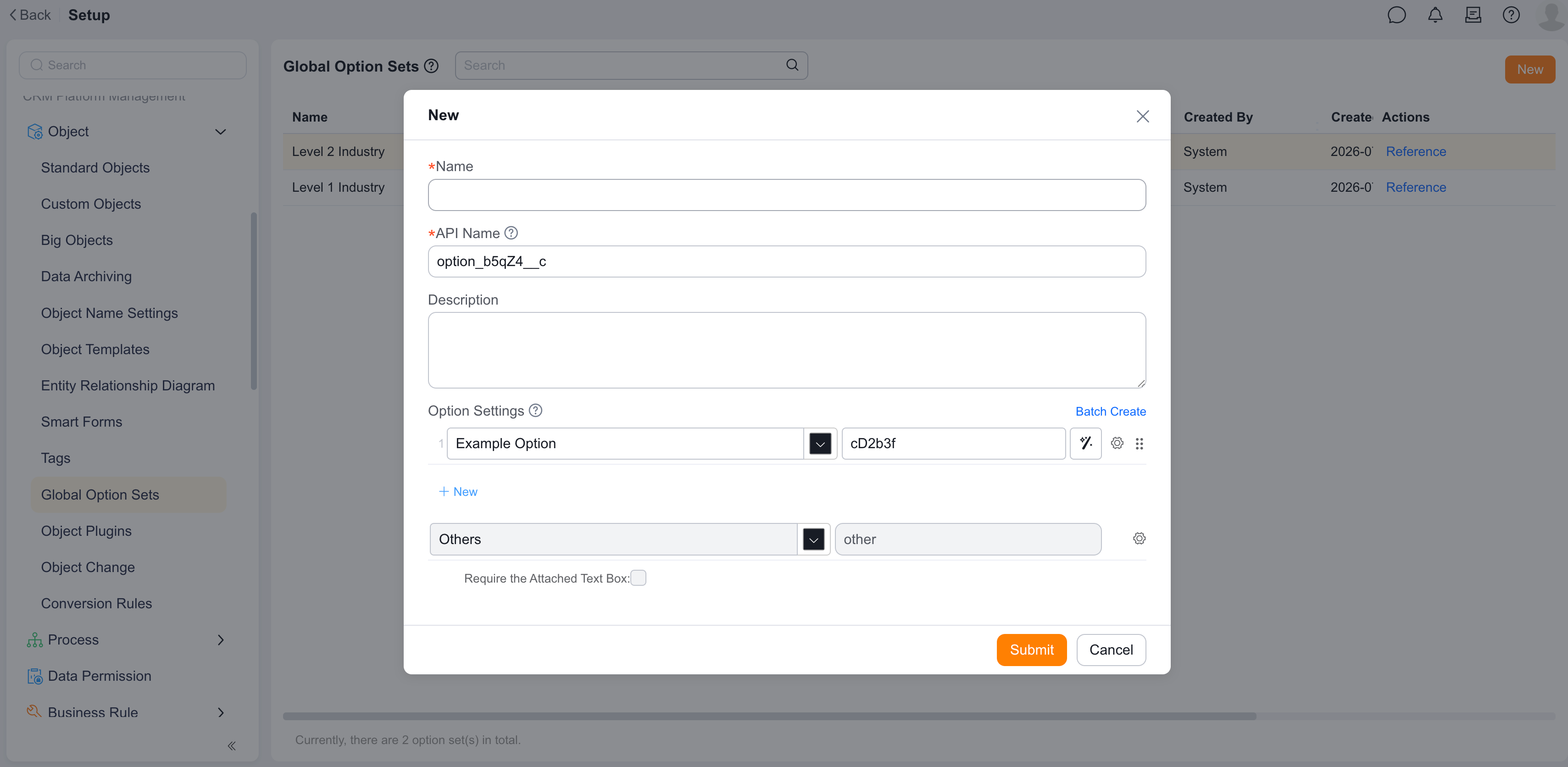Open Custom Objects in sidebar
The height and width of the screenshot is (767, 1568).
(x=91, y=204)
